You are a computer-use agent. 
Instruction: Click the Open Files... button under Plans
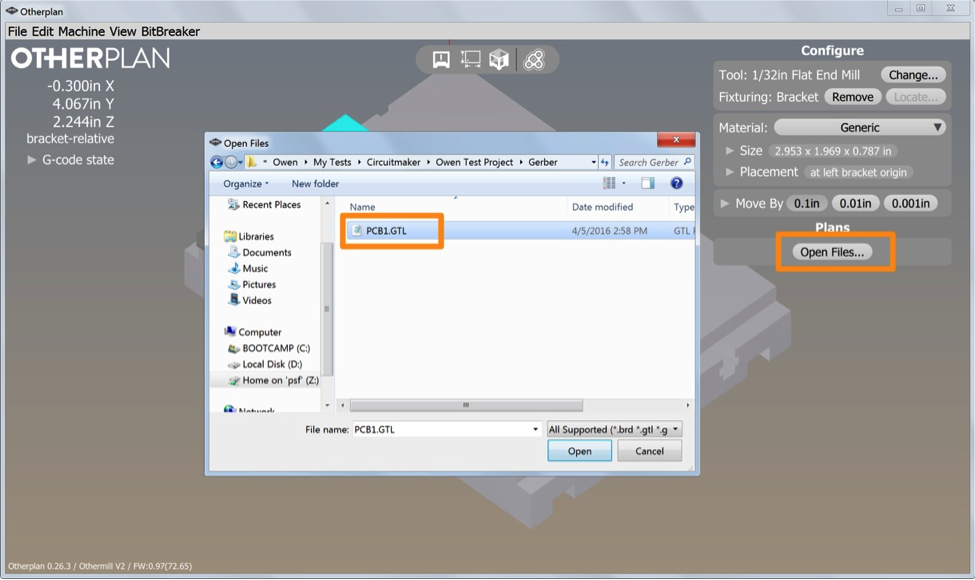coord(832,252)
